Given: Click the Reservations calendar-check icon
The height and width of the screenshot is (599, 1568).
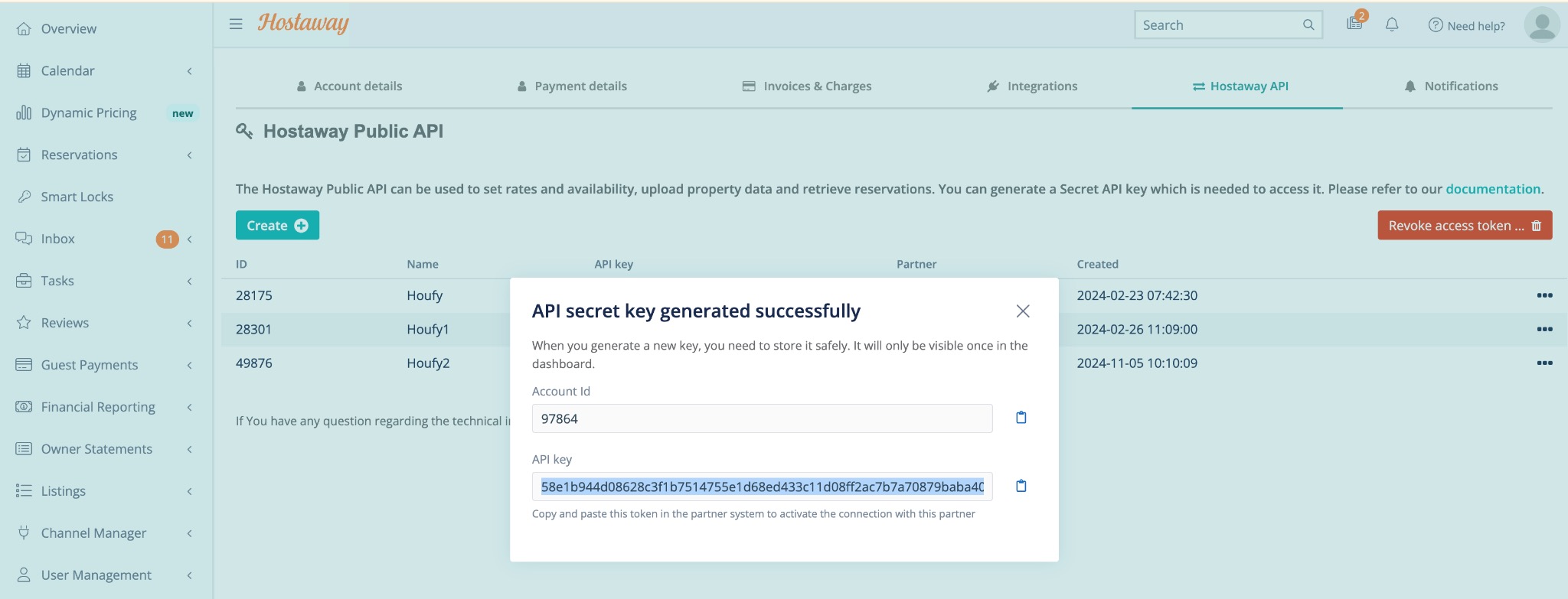Looking at the screenshot, I should pos(24,155).
